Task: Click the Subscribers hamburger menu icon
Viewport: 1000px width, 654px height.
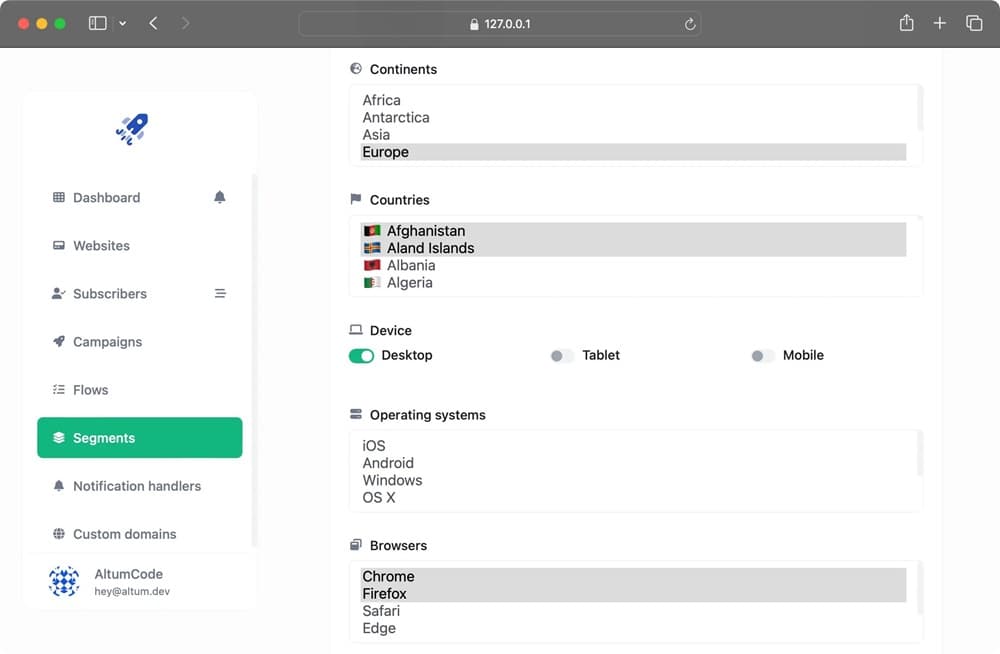Action: click(x=220, y=294)
